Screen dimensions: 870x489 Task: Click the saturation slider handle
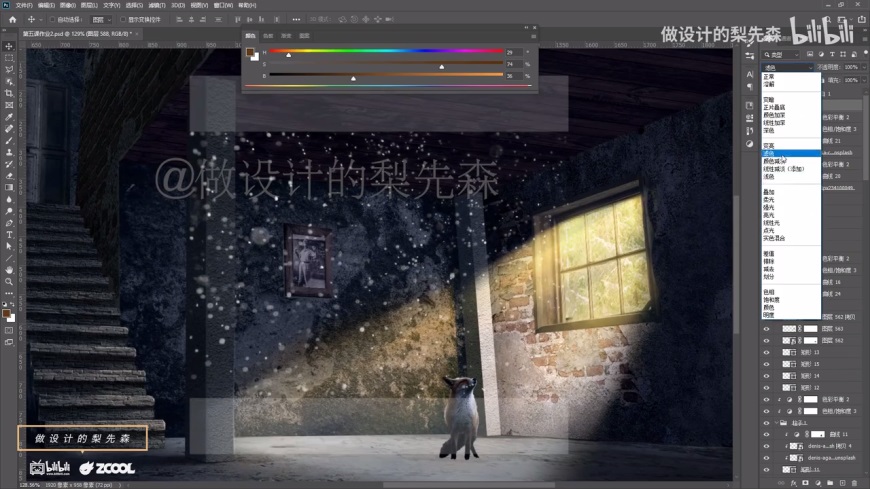point(442,67)
